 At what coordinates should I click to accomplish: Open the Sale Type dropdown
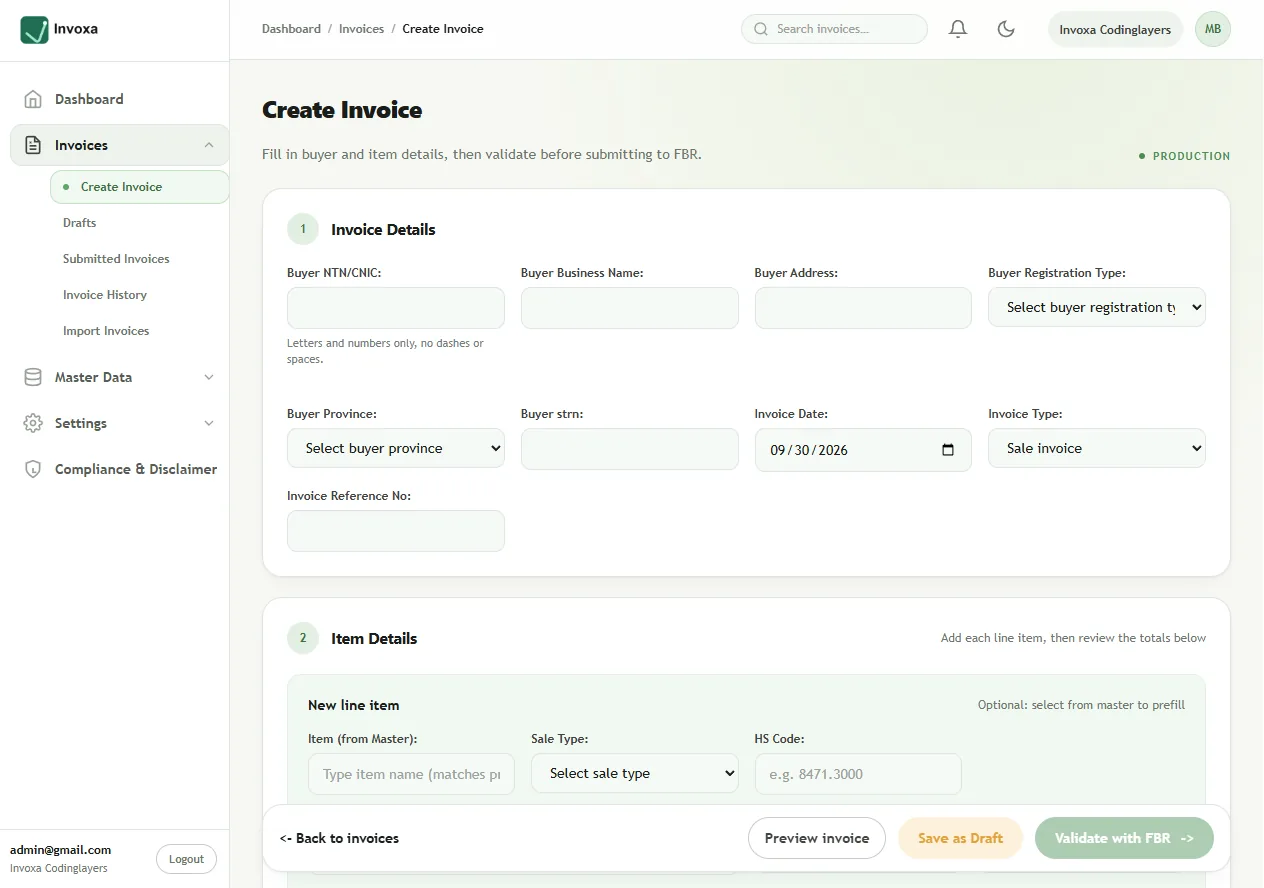pos(635,773)
